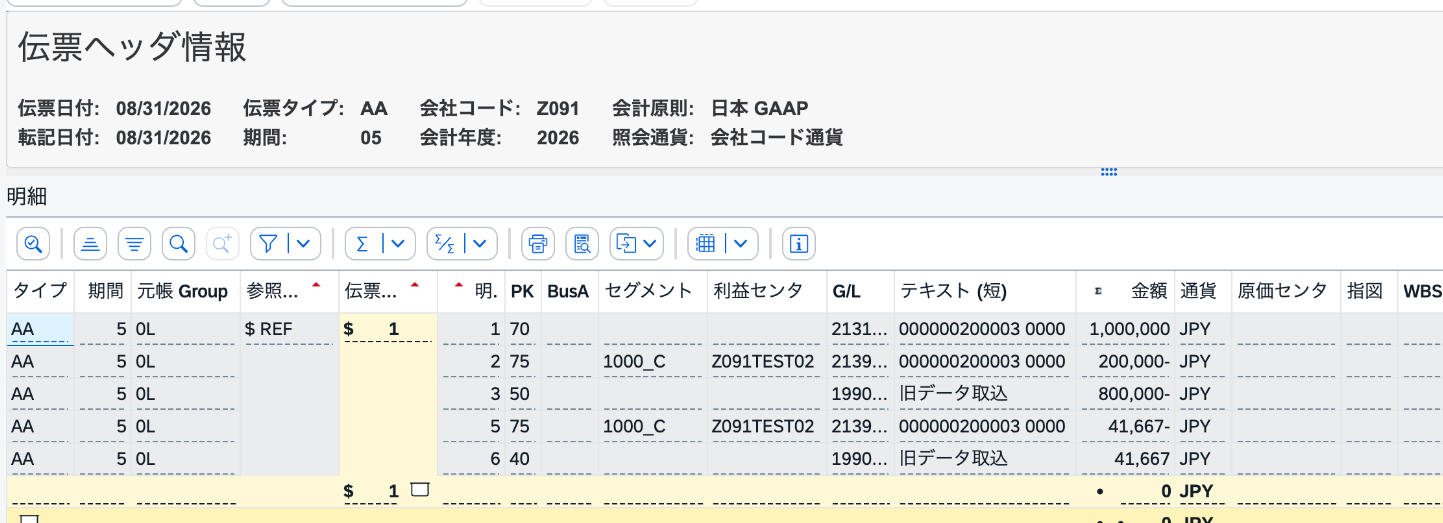This screenshot has width=1443, height=523.
Task: Sort the table in descending order
Action: tap(135, 243)
